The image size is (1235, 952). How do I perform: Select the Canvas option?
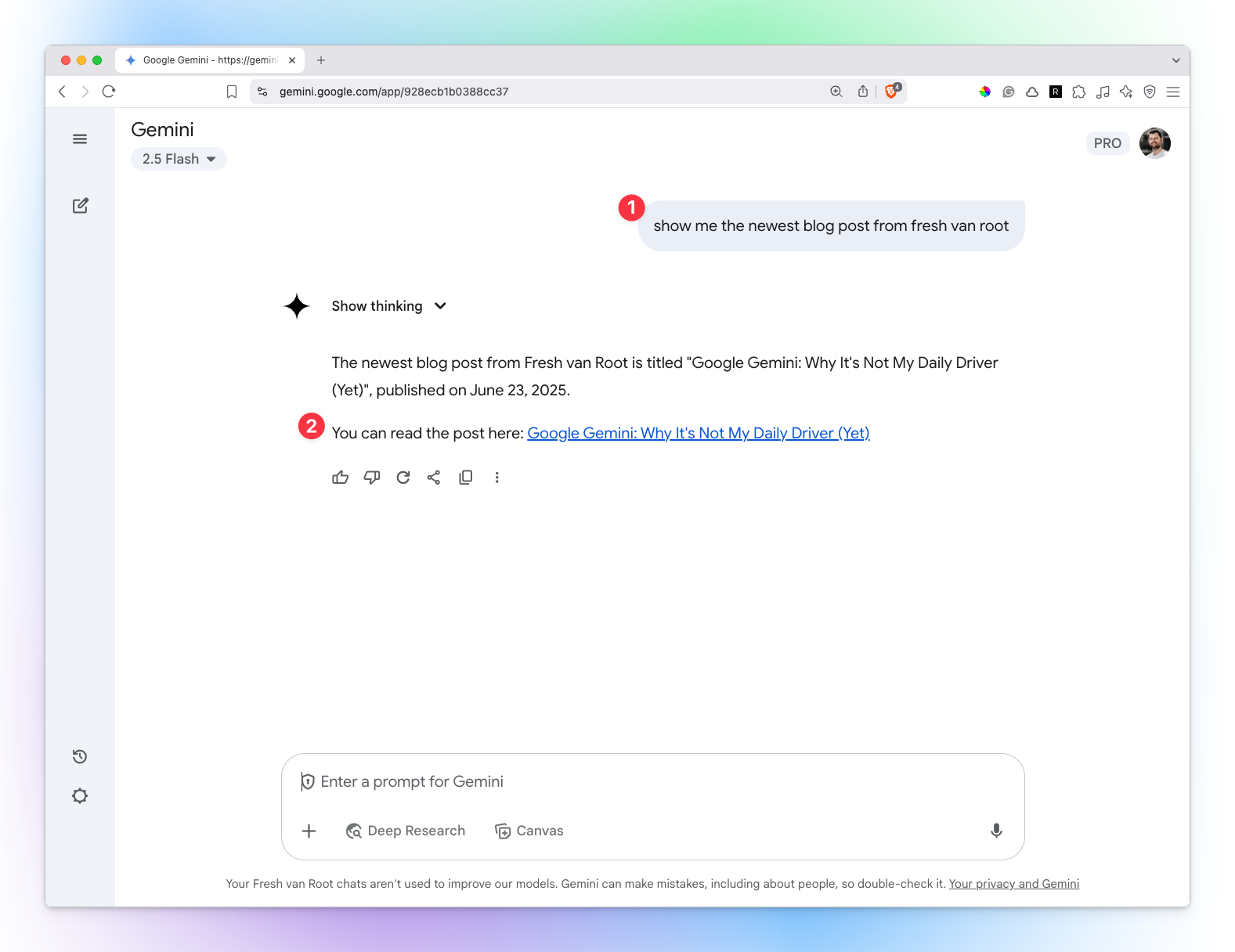(x=529, y=831)
